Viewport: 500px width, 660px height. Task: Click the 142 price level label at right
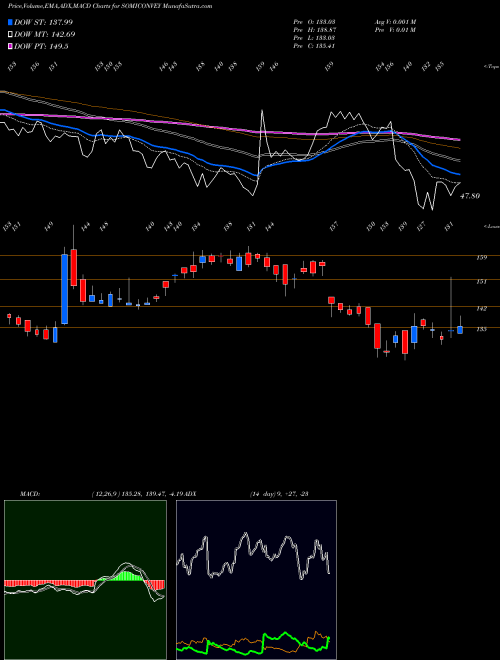pyautogui.click(x=481, y=309)
